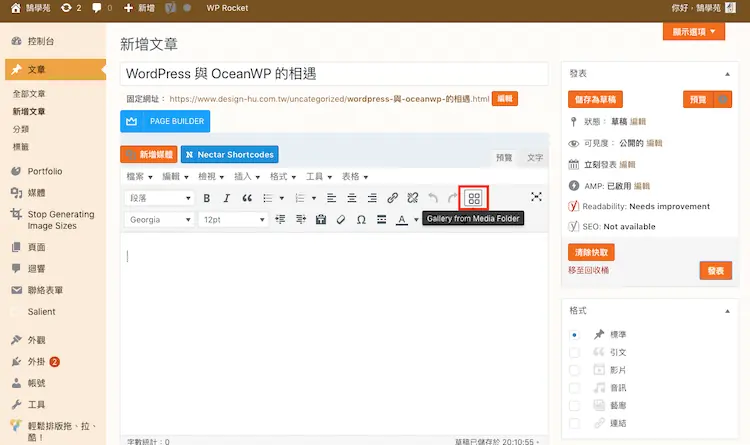Toggle distraction-free fullscreen editor icon
750x445 pixels.
click(536, 197)
